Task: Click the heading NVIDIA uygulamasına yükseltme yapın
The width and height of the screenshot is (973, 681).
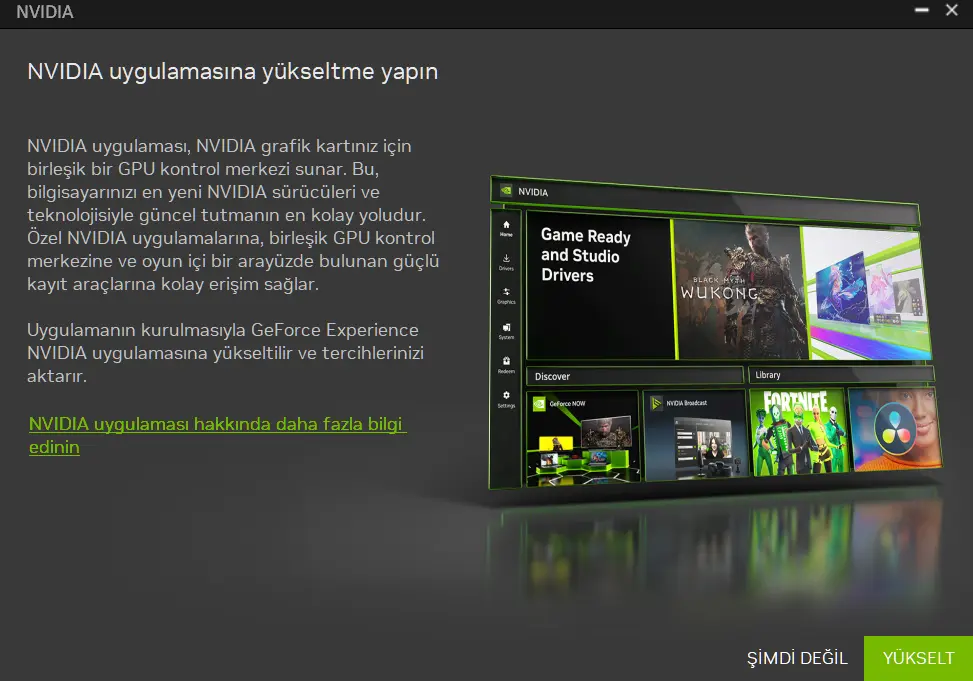Action: 233,71
